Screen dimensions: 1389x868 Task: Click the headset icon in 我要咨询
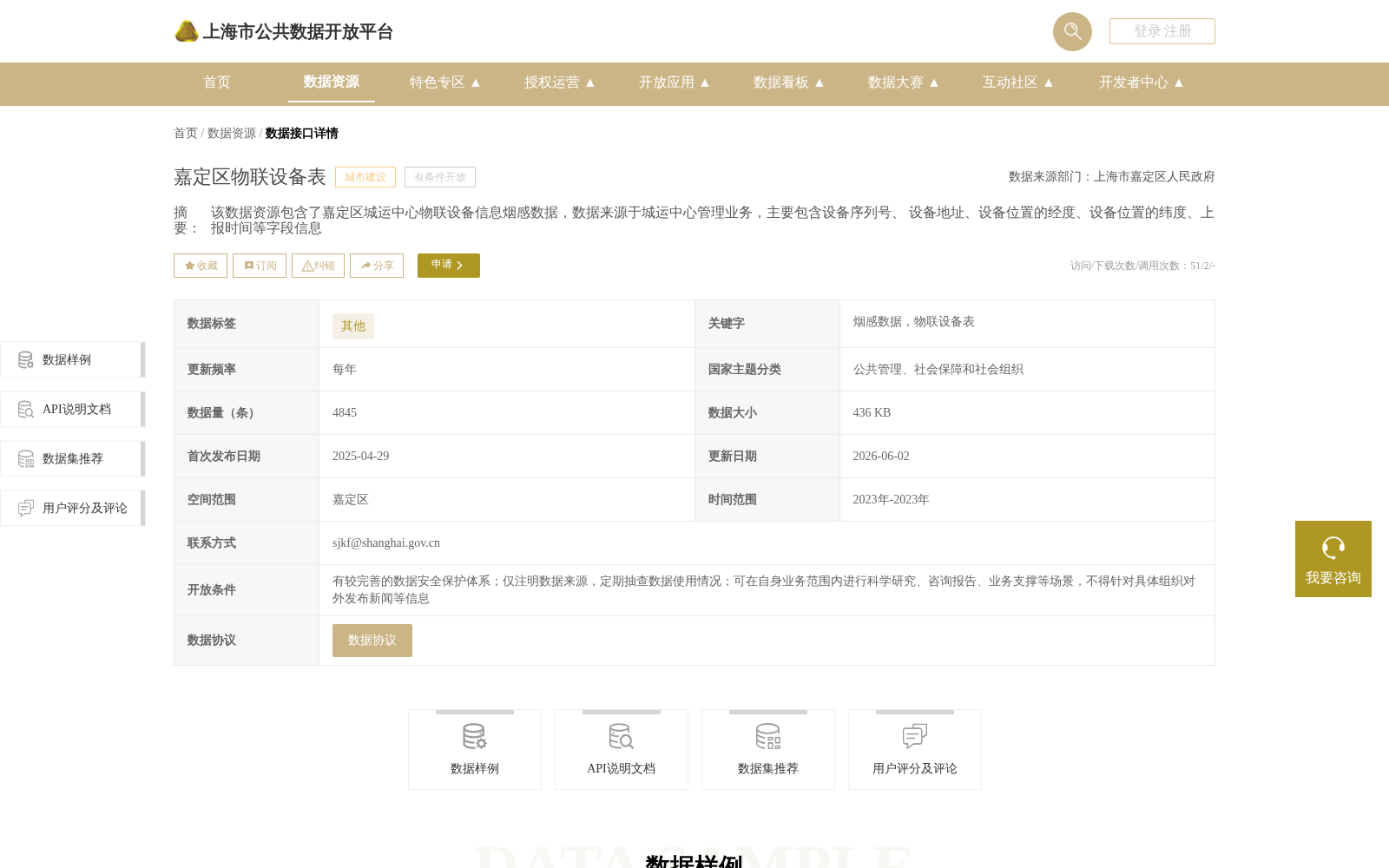(x=1333, y=548)
